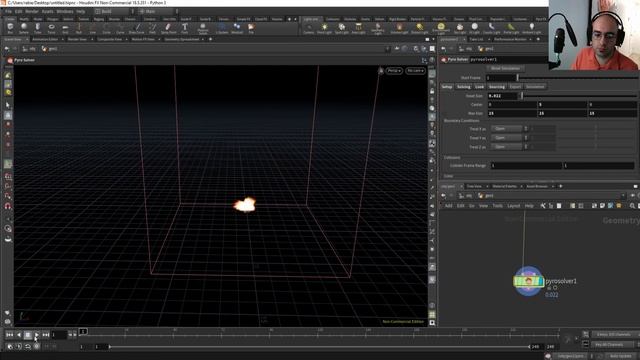Screen dimensions: 640x360
Task: Switch to the Solving tab
Action: [x=464, y=87]
